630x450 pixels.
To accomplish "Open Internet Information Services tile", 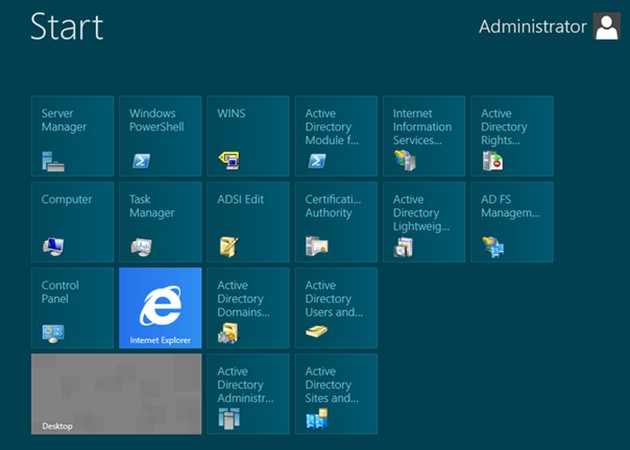I will pos(424,136).
